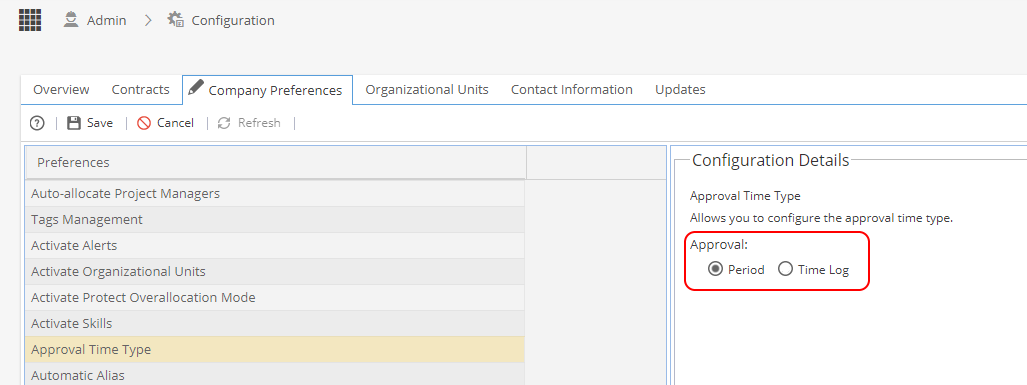
Task: Open the Contact Information tab
Action: tap(572, 90)
